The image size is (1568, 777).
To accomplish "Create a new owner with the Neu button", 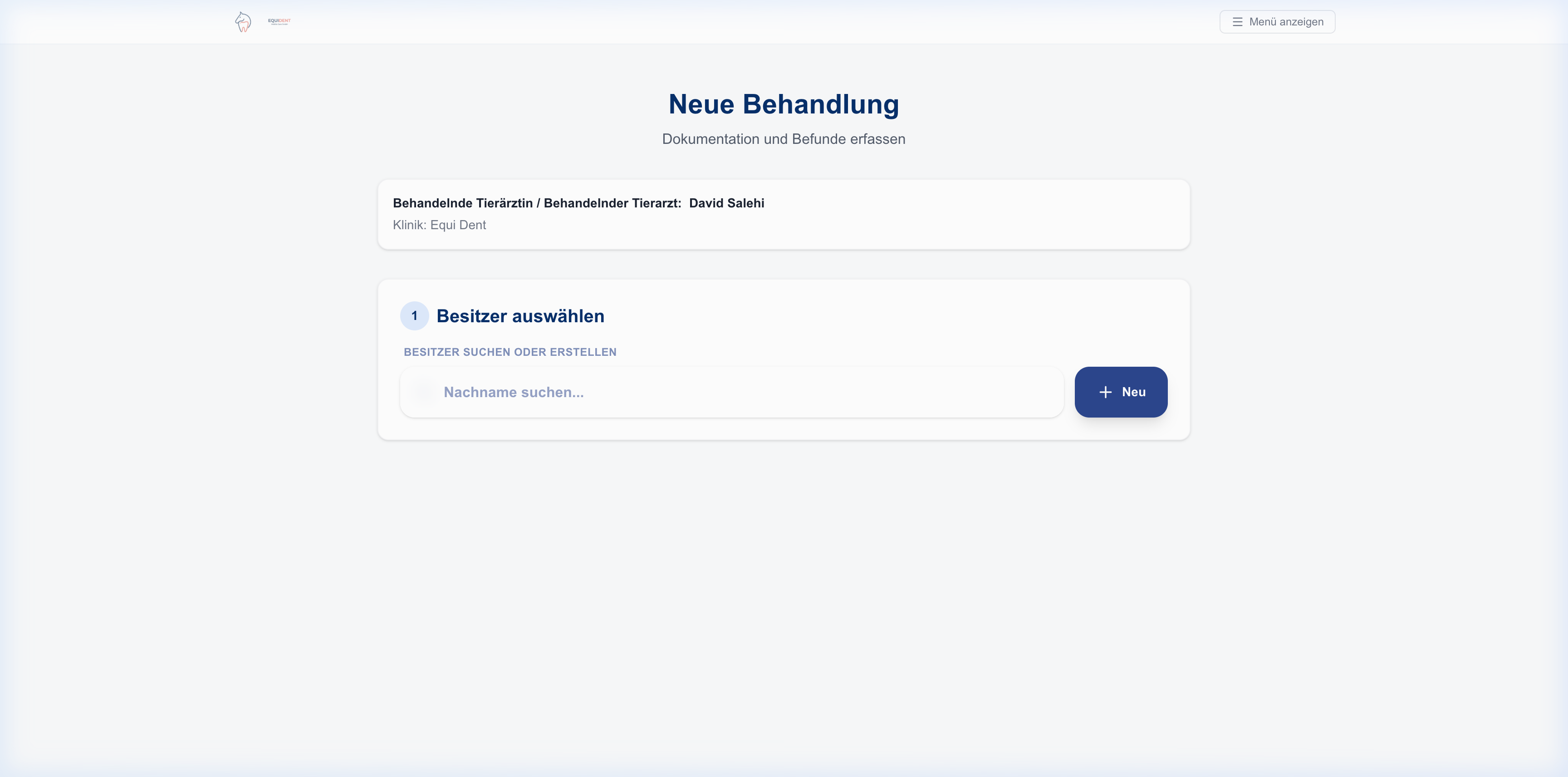I will click(1121, 392).
